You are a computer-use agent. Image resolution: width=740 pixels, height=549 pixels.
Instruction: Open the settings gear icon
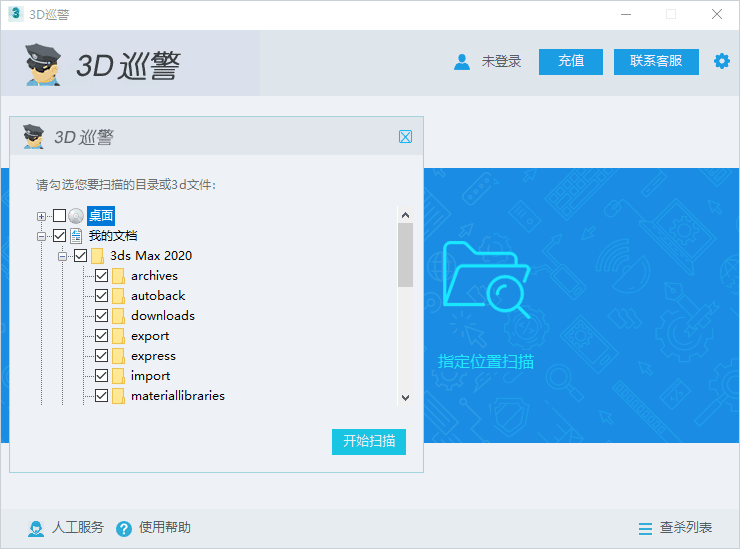[x=721, y=61]
